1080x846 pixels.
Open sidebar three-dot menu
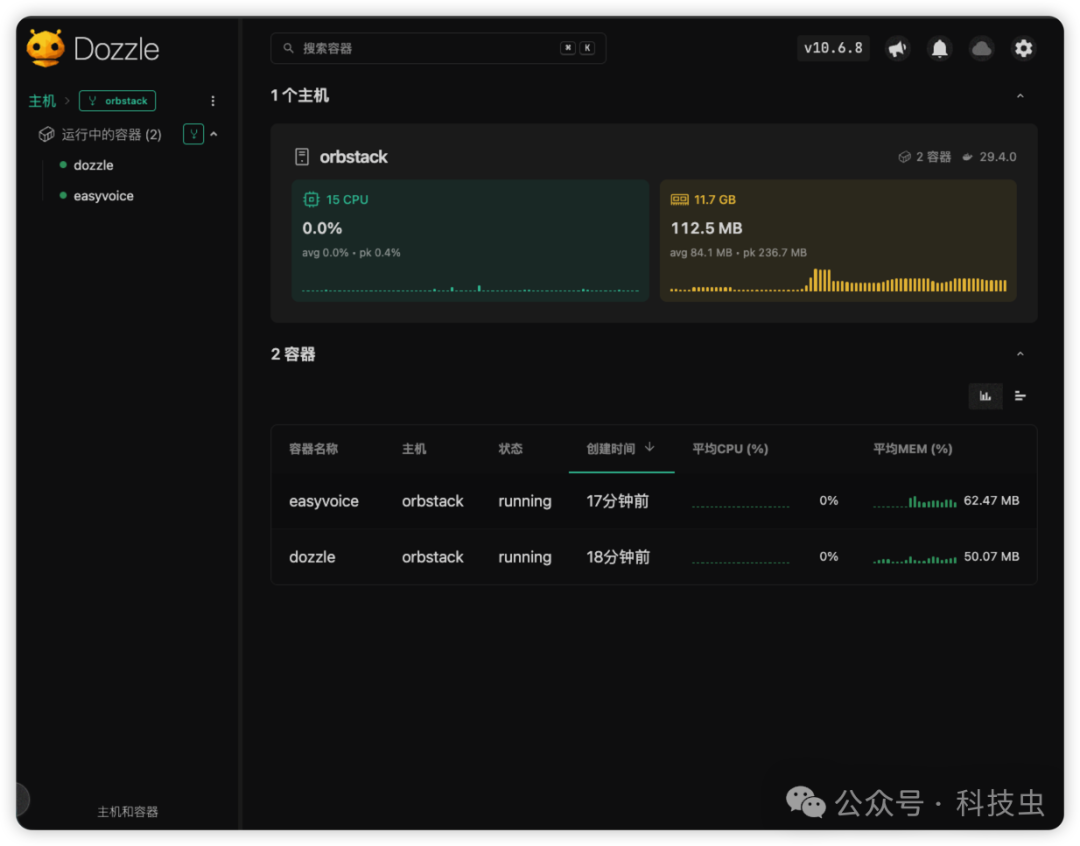tap(213, 101)
